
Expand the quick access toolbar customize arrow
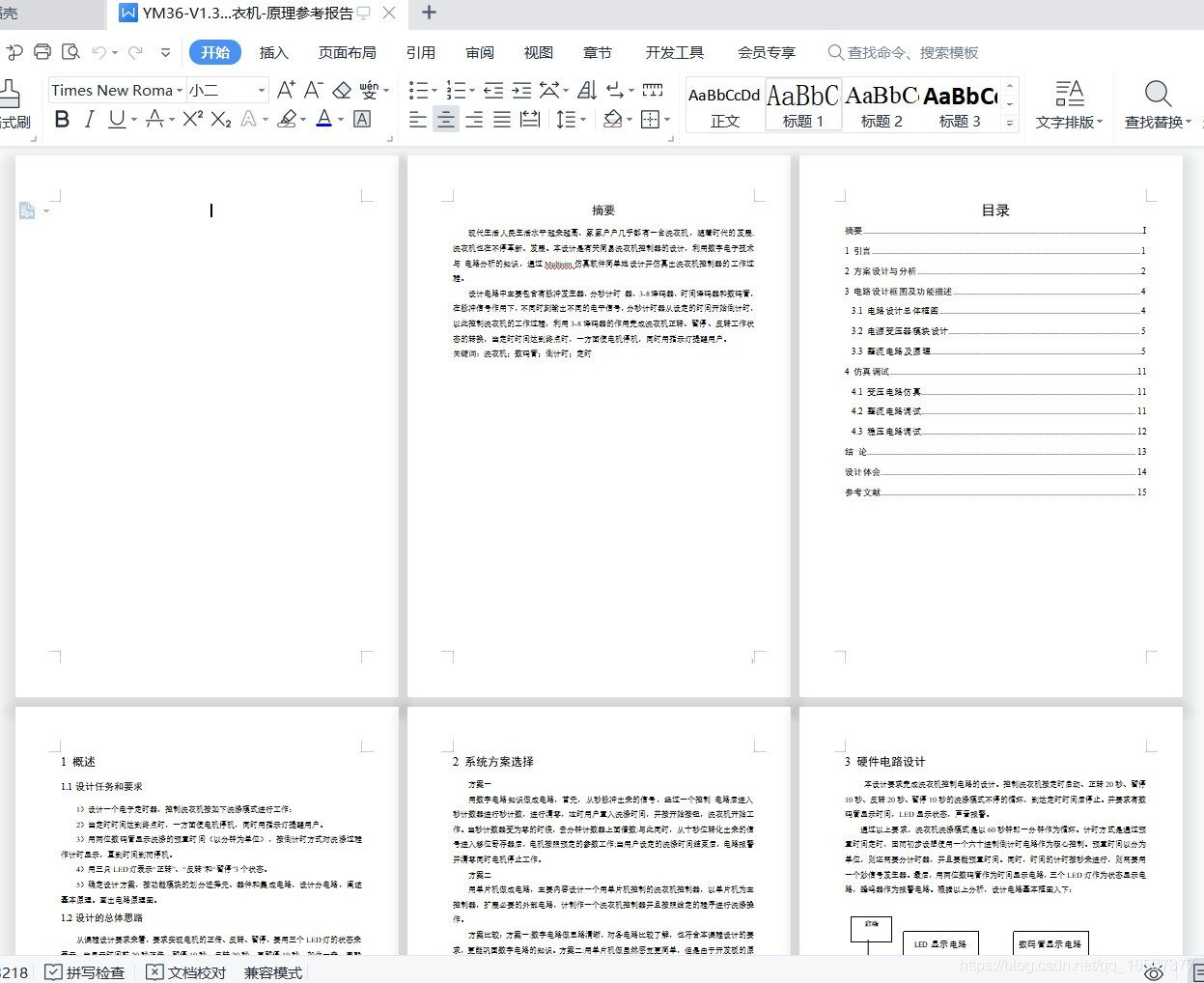coord(165,52)
